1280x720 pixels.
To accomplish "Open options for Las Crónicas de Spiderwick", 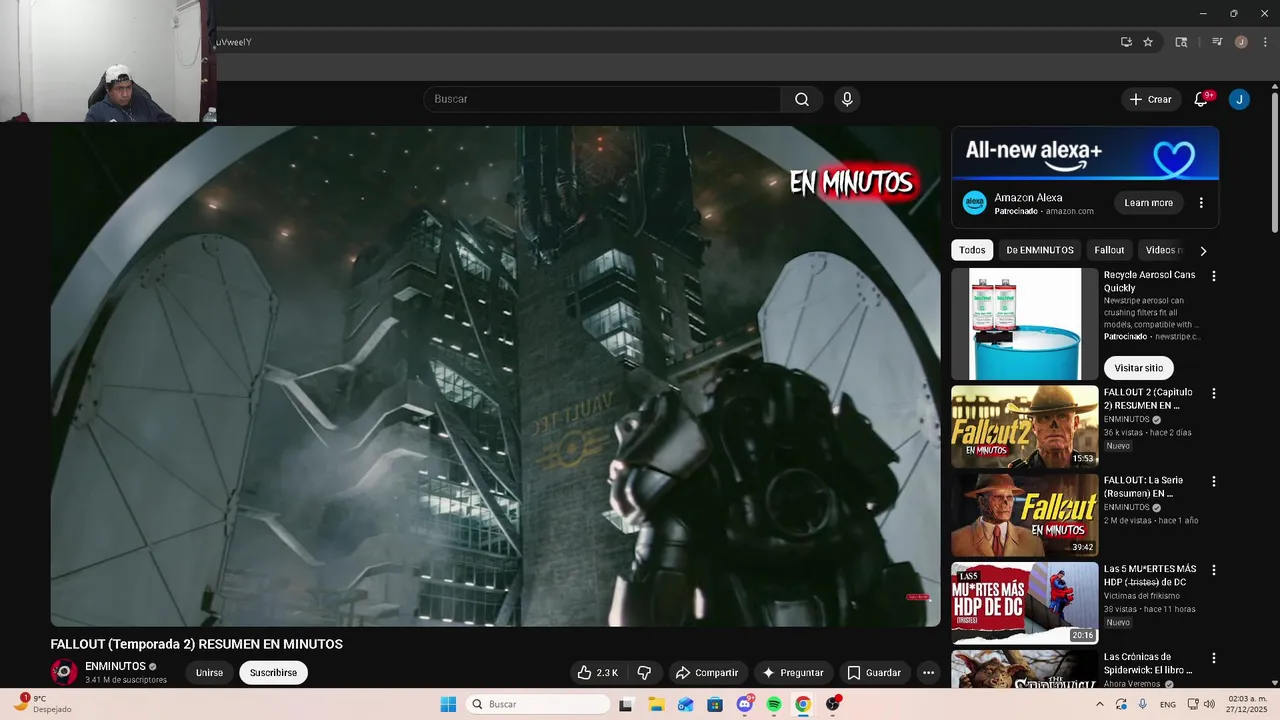I will coord(1214,659).
